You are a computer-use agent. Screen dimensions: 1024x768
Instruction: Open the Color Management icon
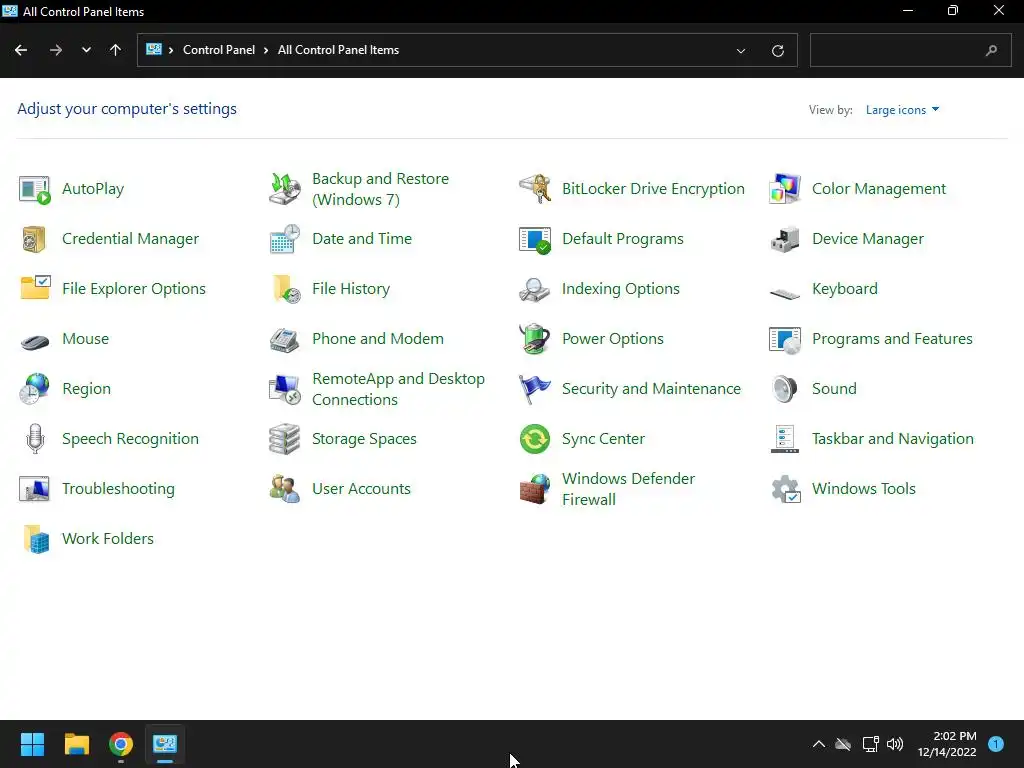pyautogui.click(x=785, y=189)
